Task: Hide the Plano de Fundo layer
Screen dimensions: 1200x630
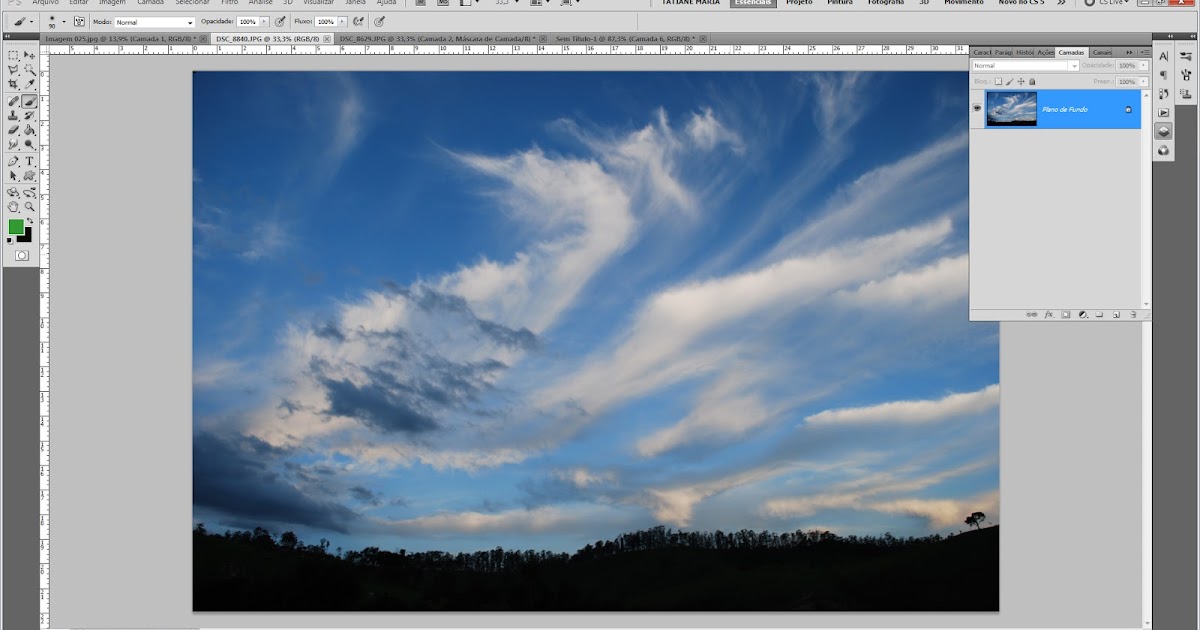Action: coord(977,109)
